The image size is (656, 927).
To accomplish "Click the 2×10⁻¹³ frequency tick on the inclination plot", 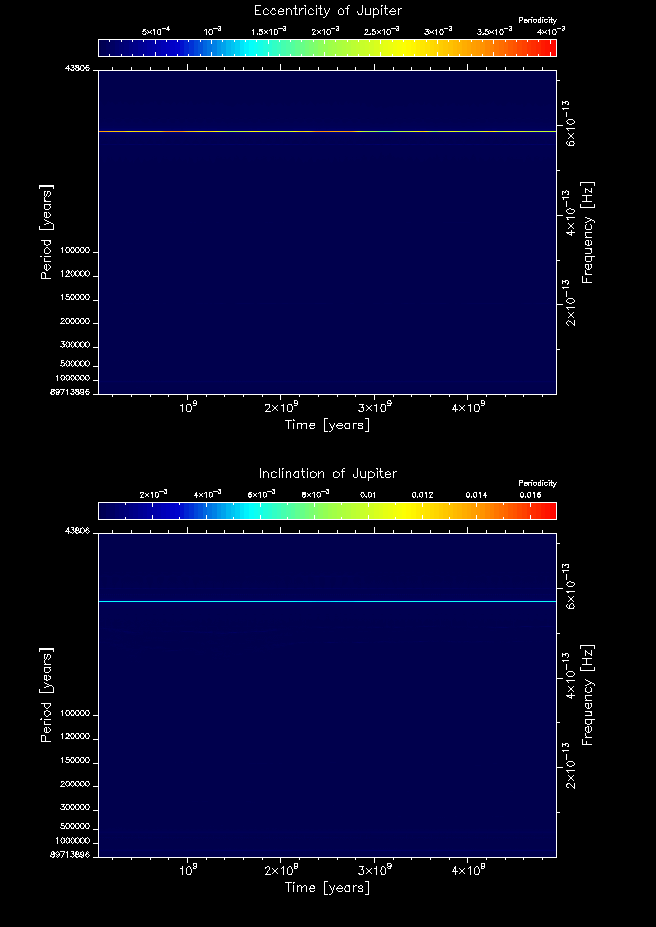I will tap(571, 768).
